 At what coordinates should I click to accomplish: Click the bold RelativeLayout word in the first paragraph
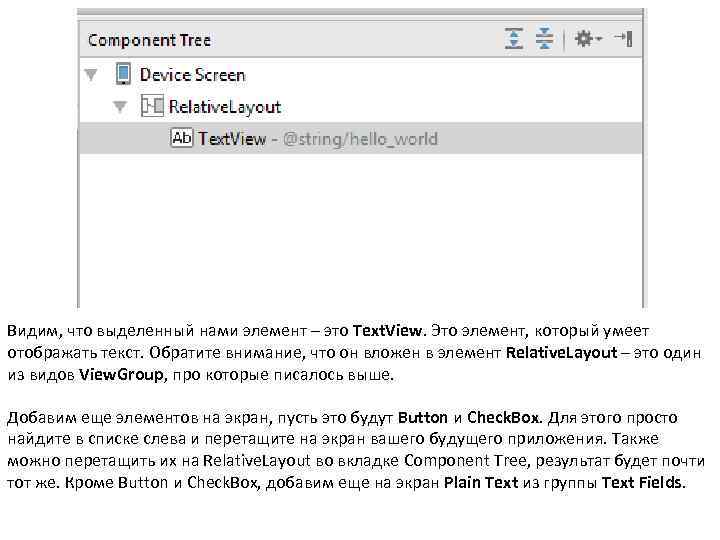[562, 353]
